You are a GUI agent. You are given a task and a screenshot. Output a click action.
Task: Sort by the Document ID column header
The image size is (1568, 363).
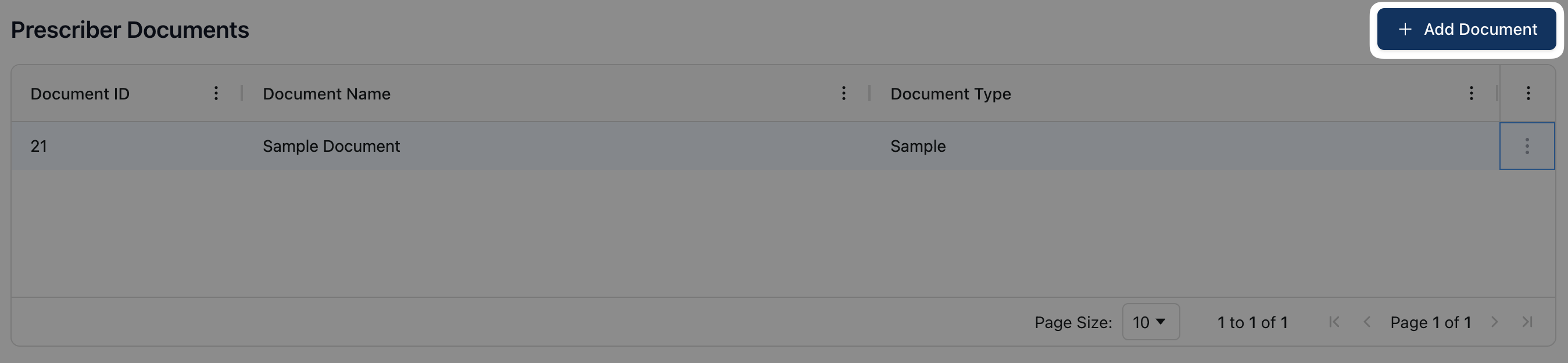[x=80, y=94]
